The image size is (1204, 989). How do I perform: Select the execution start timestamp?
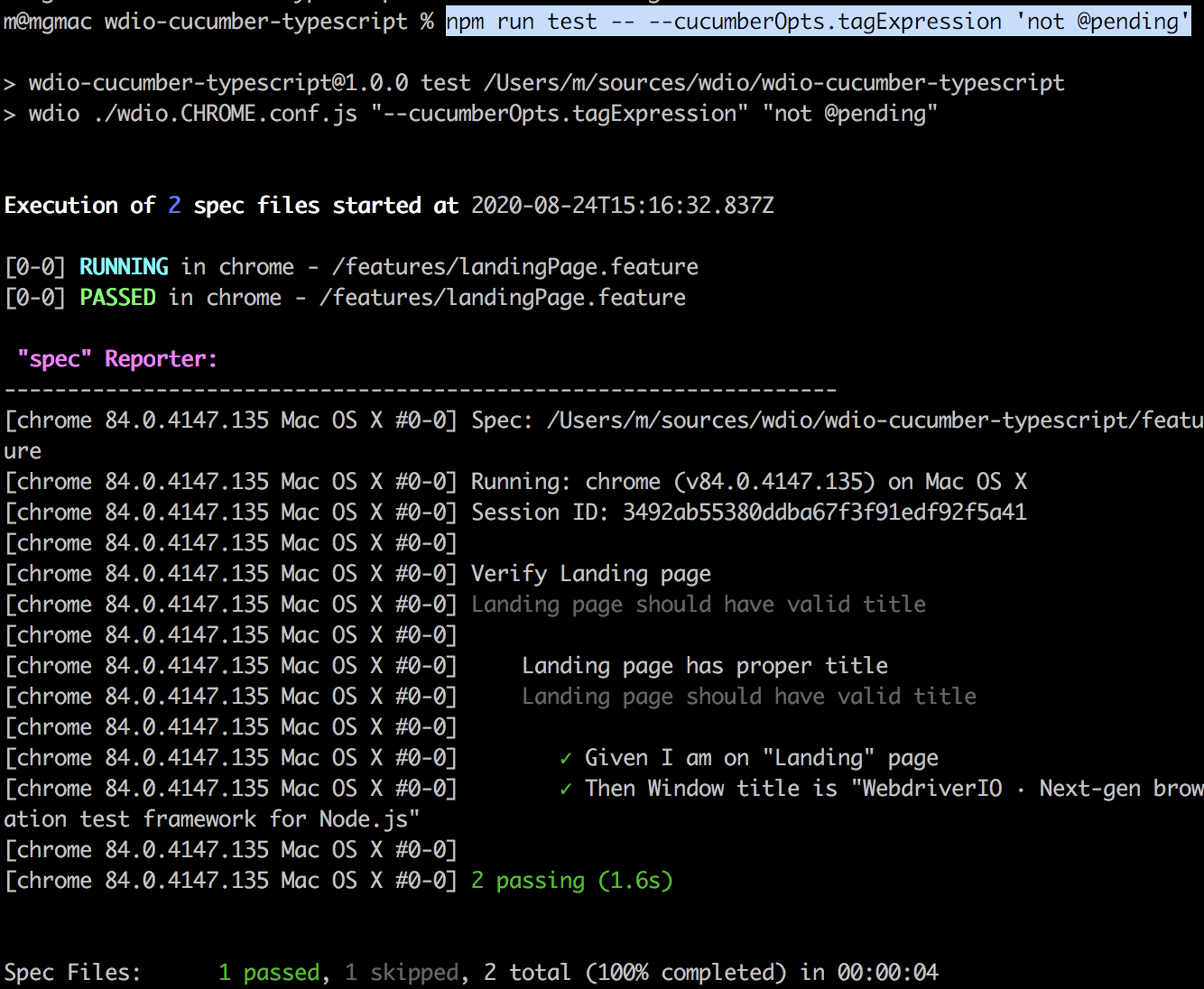pyautogui.click(x=622, y=205)
